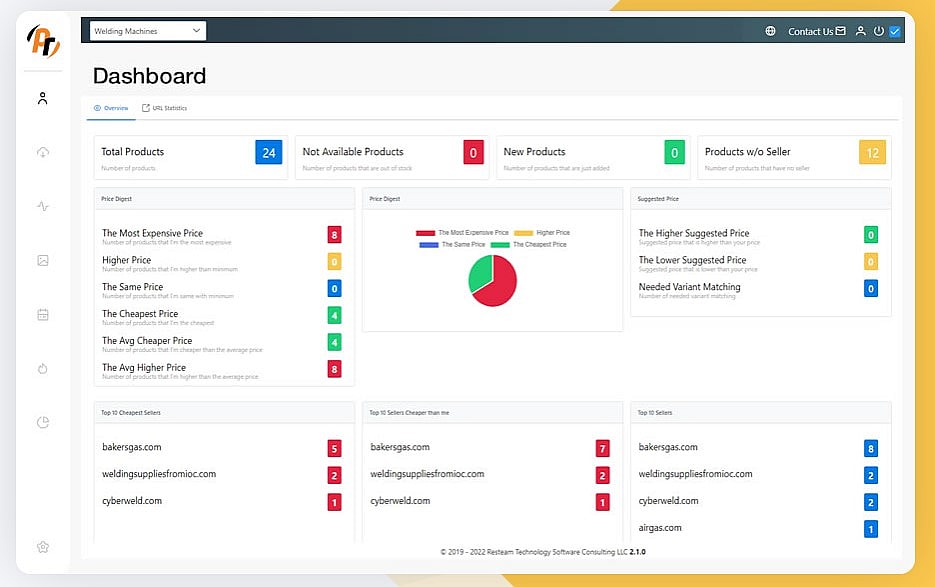Open the image gallery icon in the sidebar

(x=42, y=260)
